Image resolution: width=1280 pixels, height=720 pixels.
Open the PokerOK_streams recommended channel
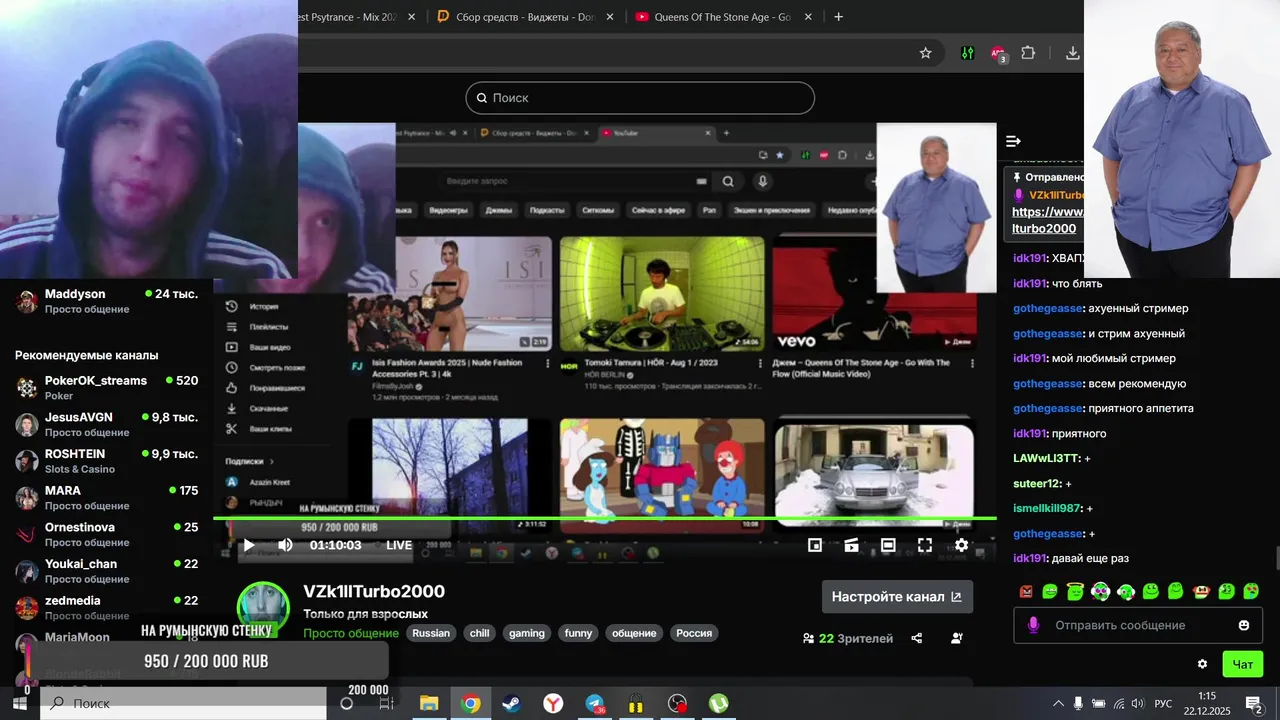106,388
